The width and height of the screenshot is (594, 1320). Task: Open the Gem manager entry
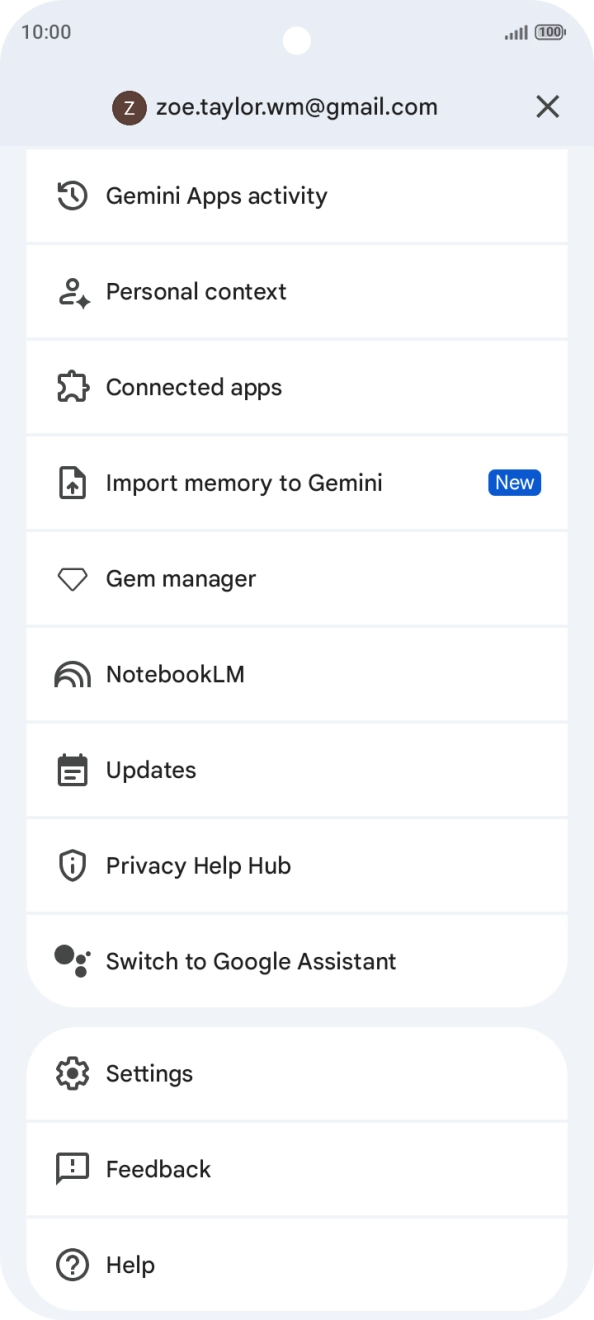297,579
